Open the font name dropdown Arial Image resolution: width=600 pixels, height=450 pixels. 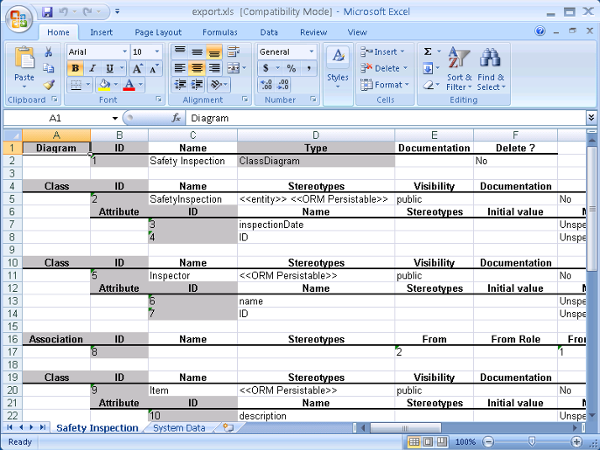(125, 52)
